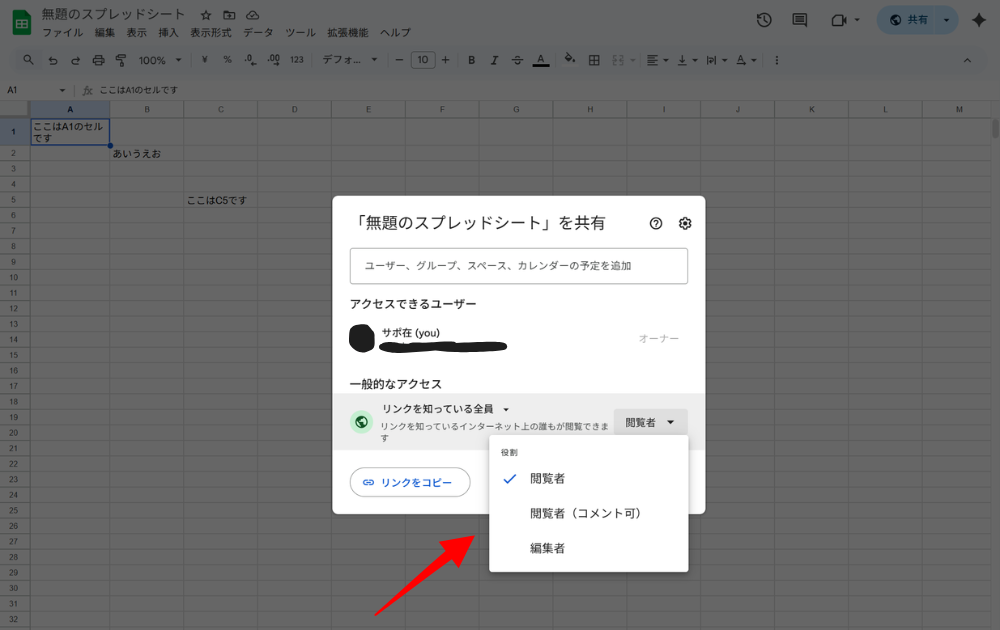Viewport: 1000px width, 630px height.
Task: Open sharing settings gear icon
Action: [x=685, y=224]
